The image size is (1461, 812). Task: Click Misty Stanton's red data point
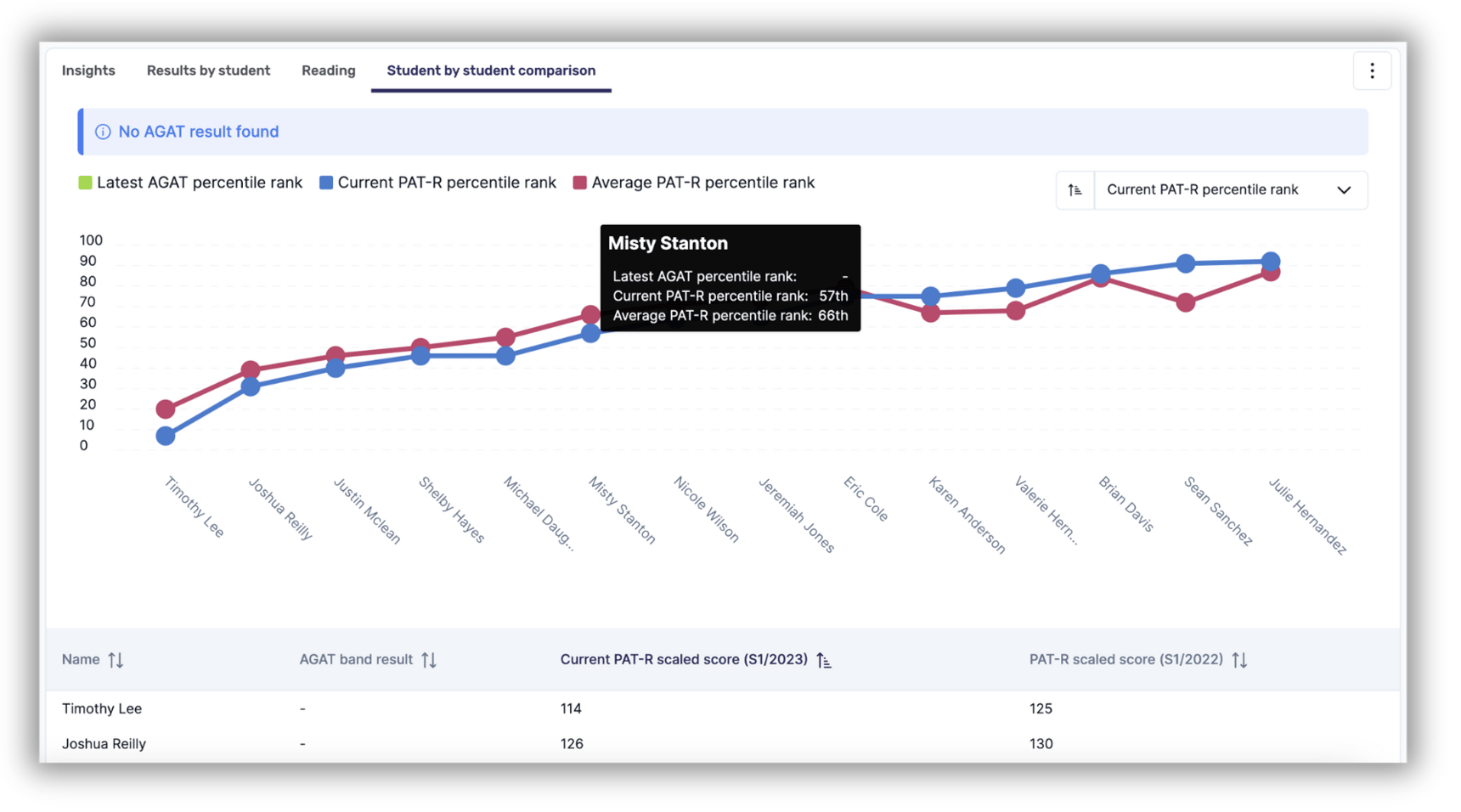pos(590,314)
